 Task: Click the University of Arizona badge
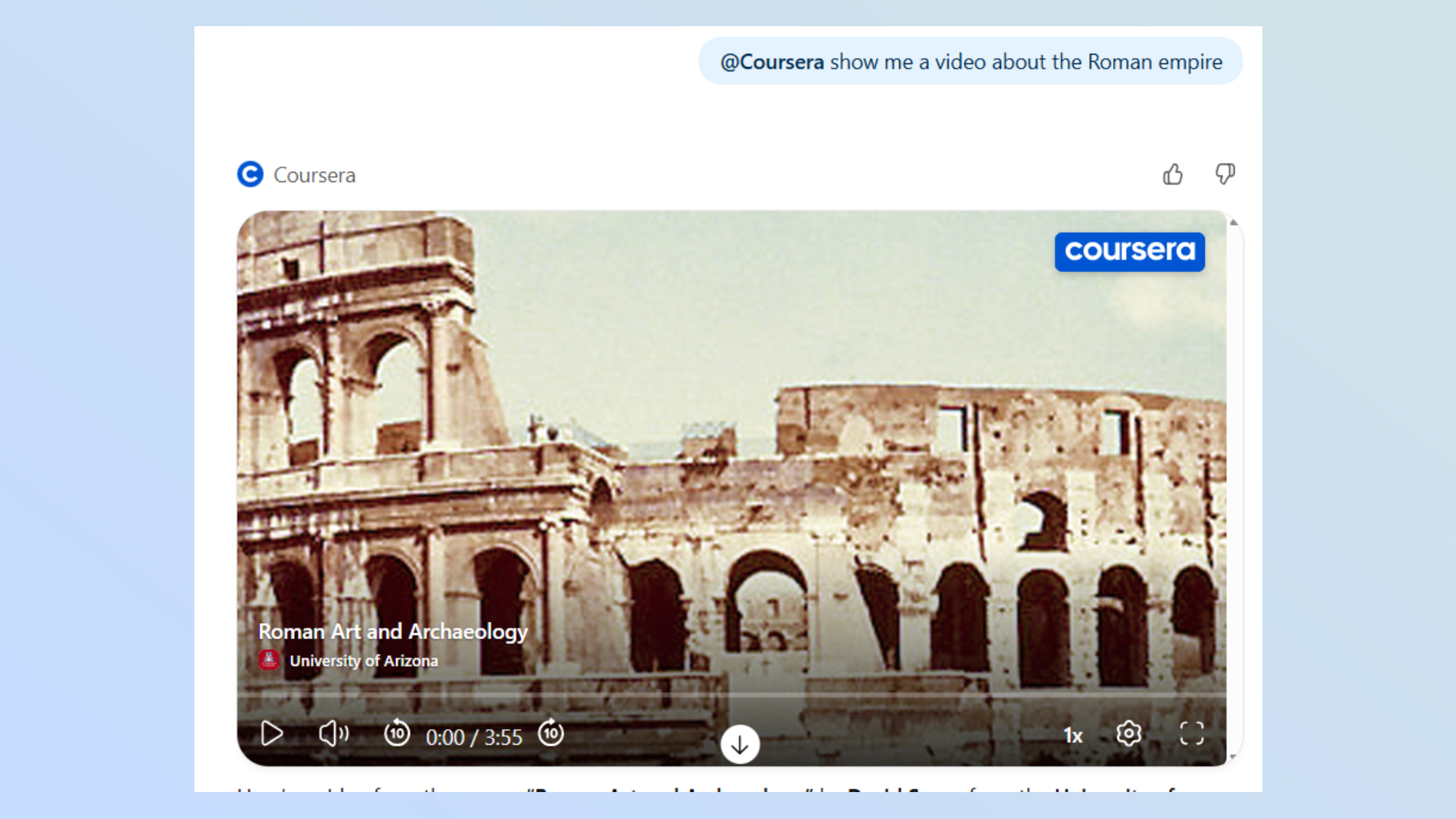tap(270, 660)
